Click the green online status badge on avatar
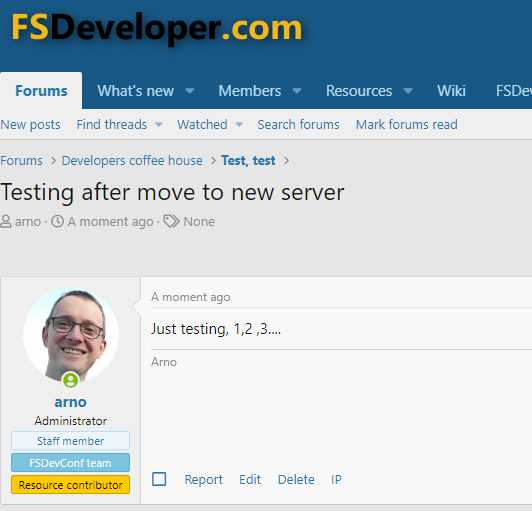The image size is (532, 511). pyautogui.click(x=70, y=380)
